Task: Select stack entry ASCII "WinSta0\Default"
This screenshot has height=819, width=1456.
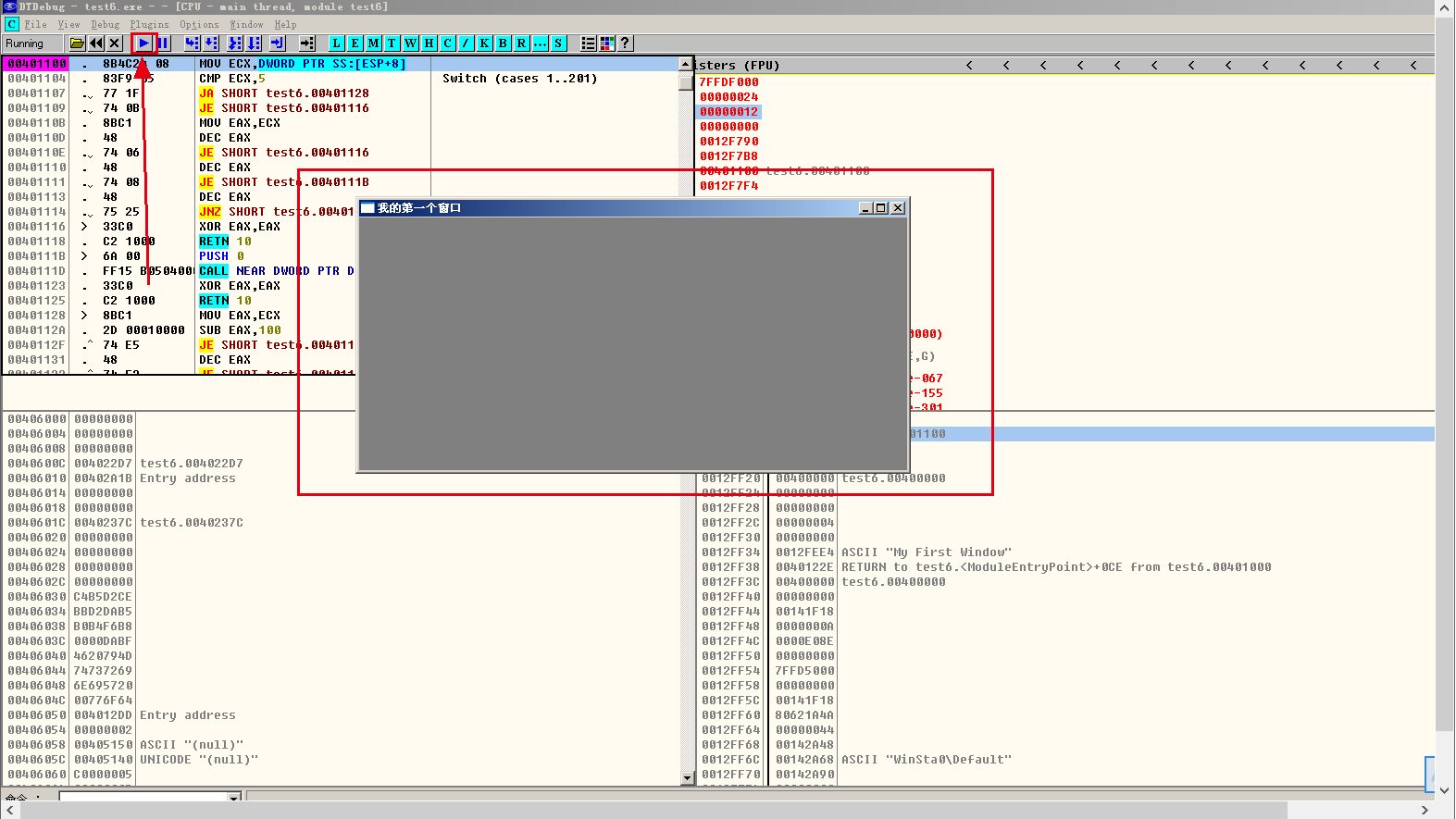Action: pos(927,760)
